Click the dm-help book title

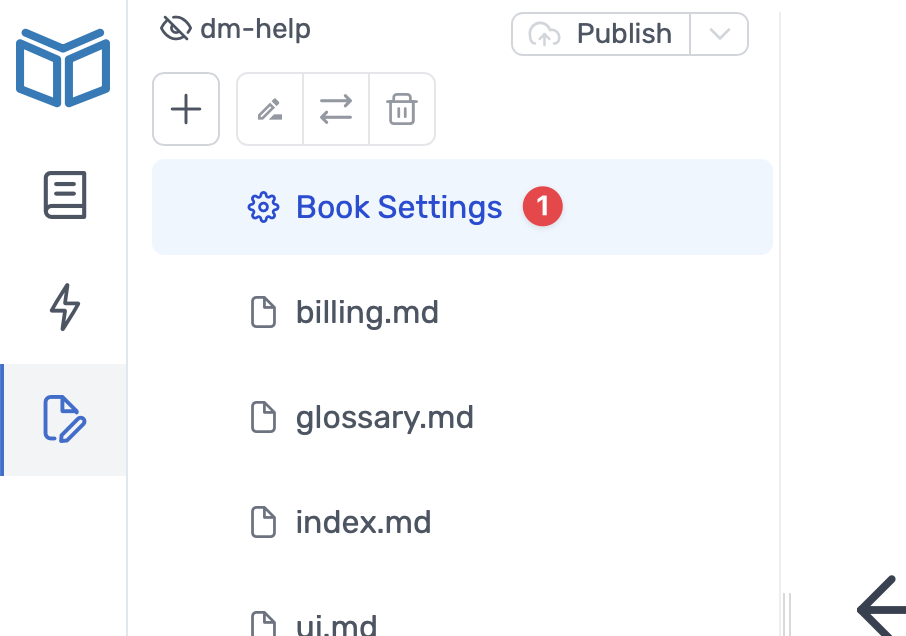pyautogui.click(x=255, y=29)
